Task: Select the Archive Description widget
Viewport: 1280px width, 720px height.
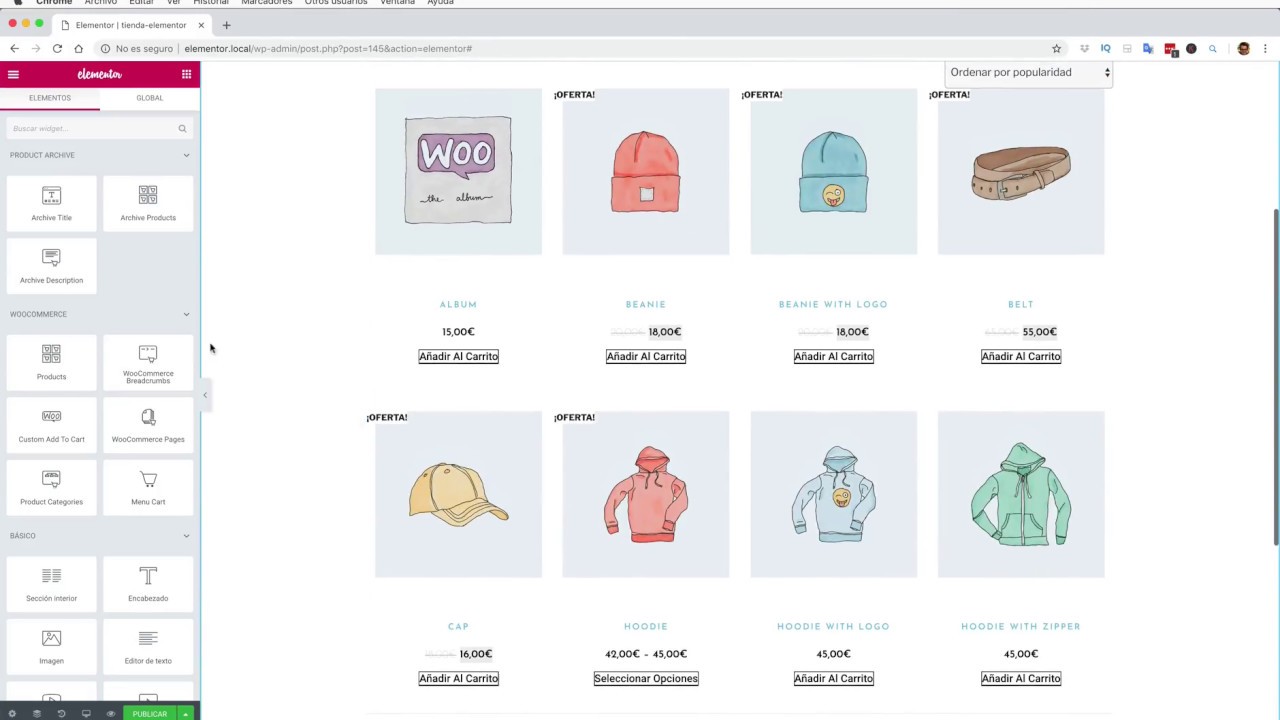Action: tap(51, 266)
